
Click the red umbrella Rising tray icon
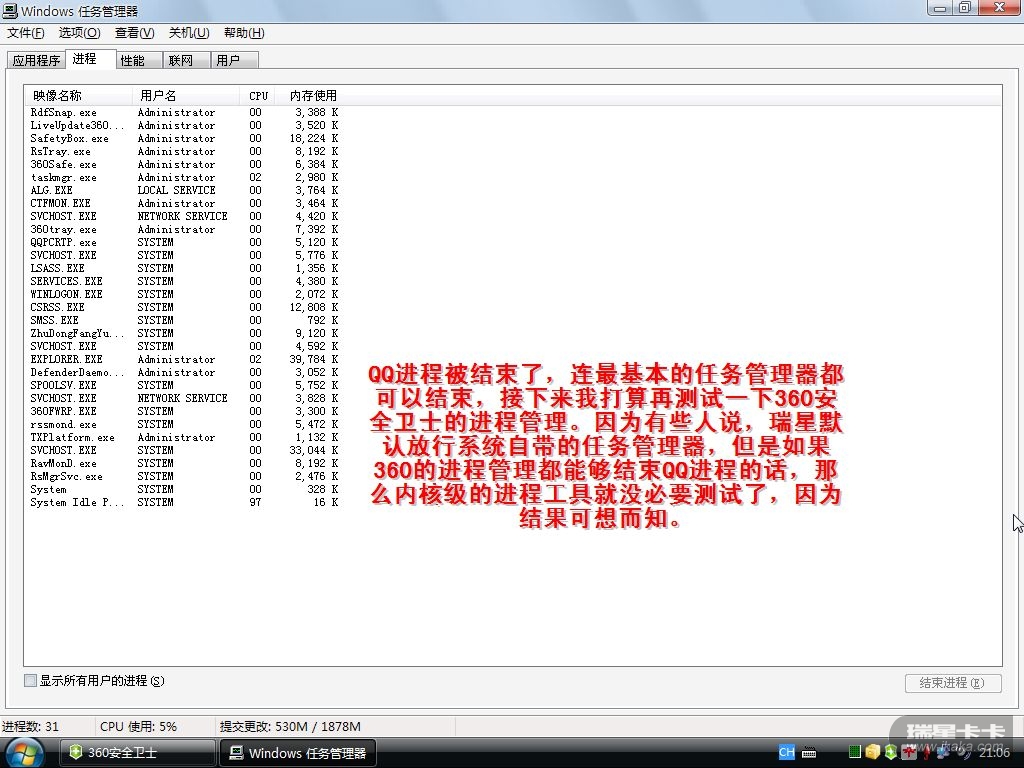[x=927, y=752]
